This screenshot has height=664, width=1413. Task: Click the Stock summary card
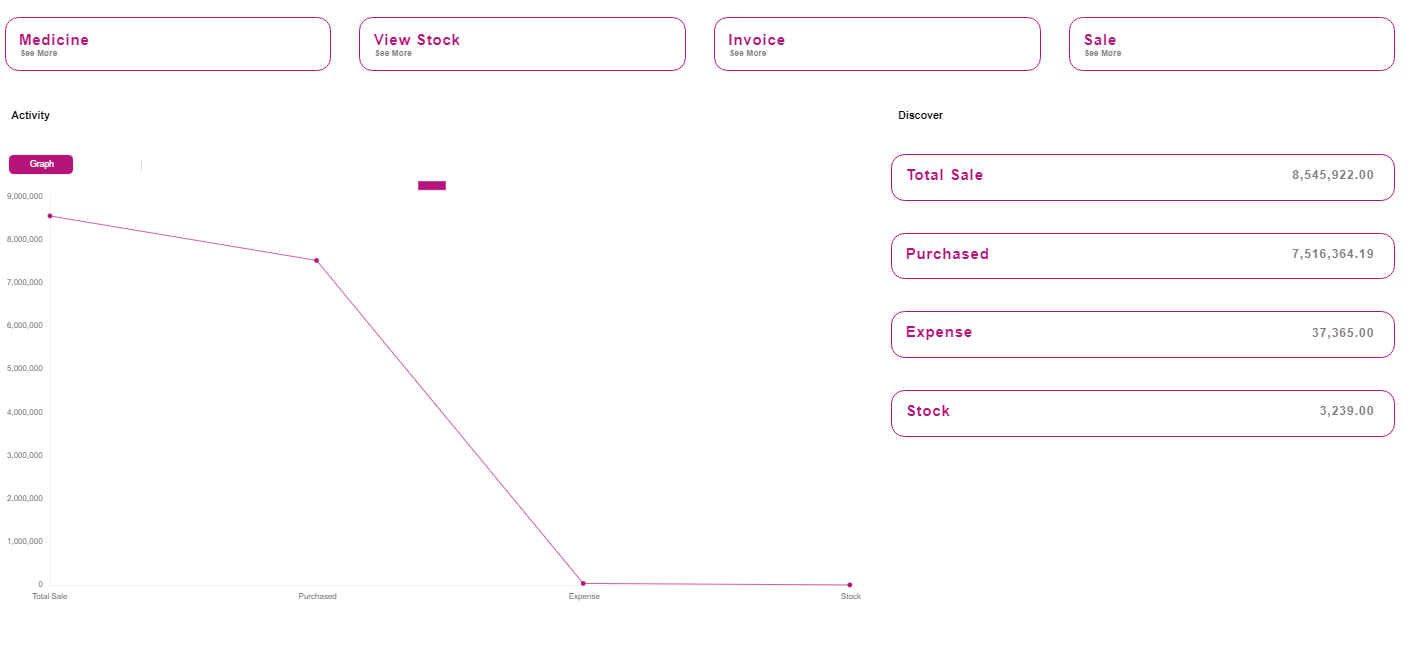tap(1142, 413)
